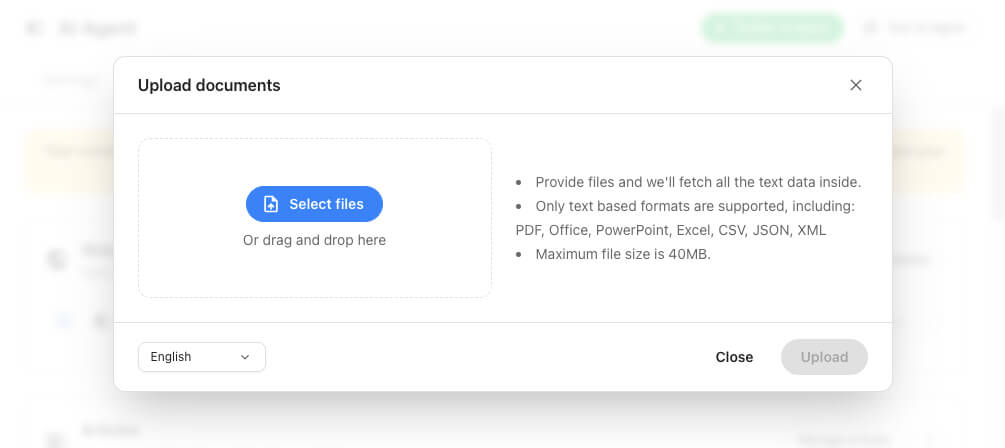Click the Select files button

point(314,204)
